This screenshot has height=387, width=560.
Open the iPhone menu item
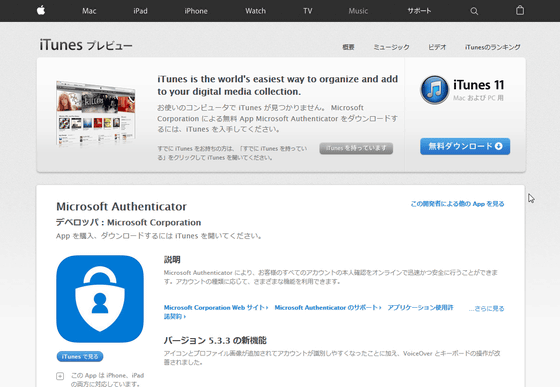tap(196, 11)
